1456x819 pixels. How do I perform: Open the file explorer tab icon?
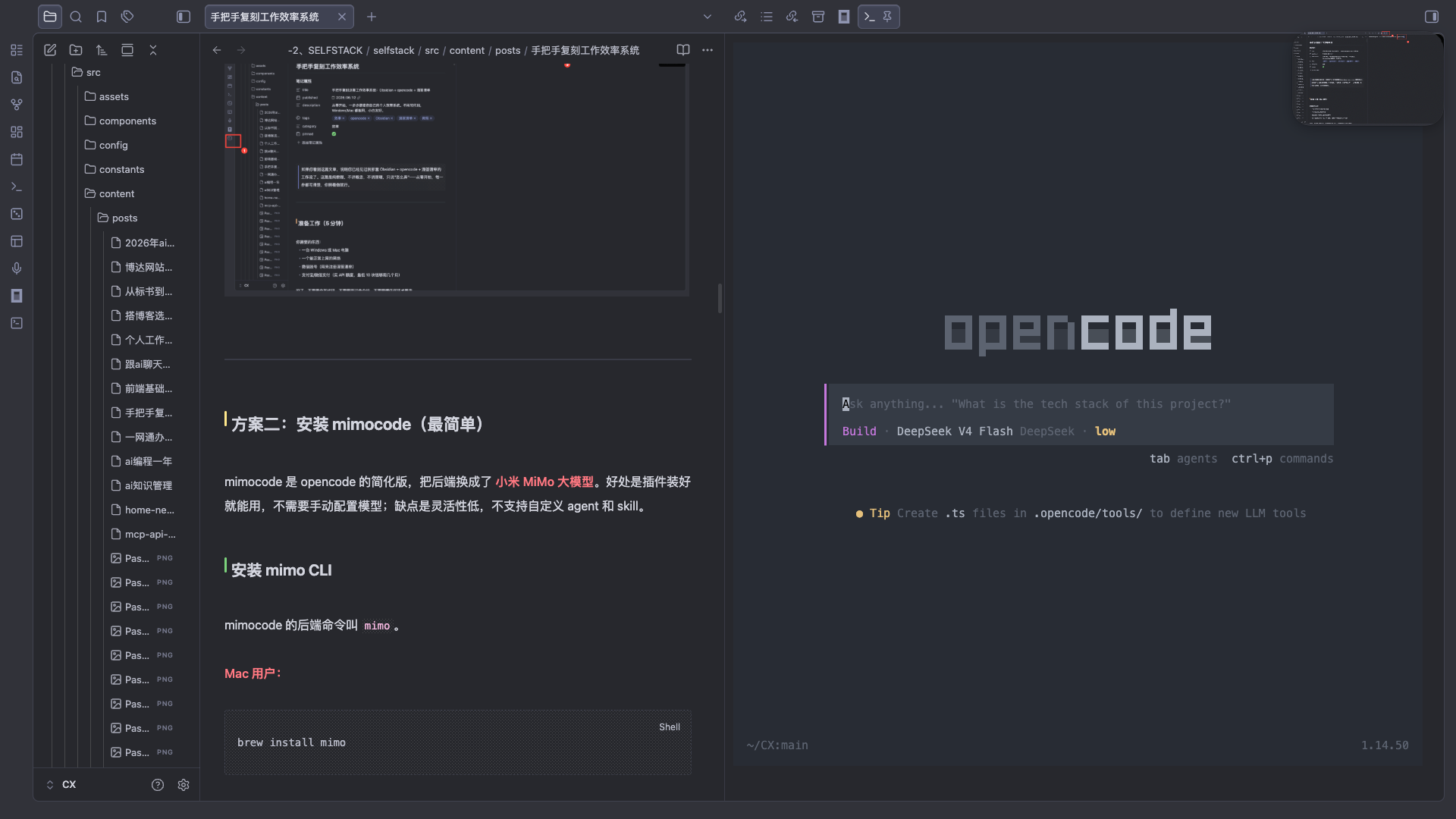(50, 17)
